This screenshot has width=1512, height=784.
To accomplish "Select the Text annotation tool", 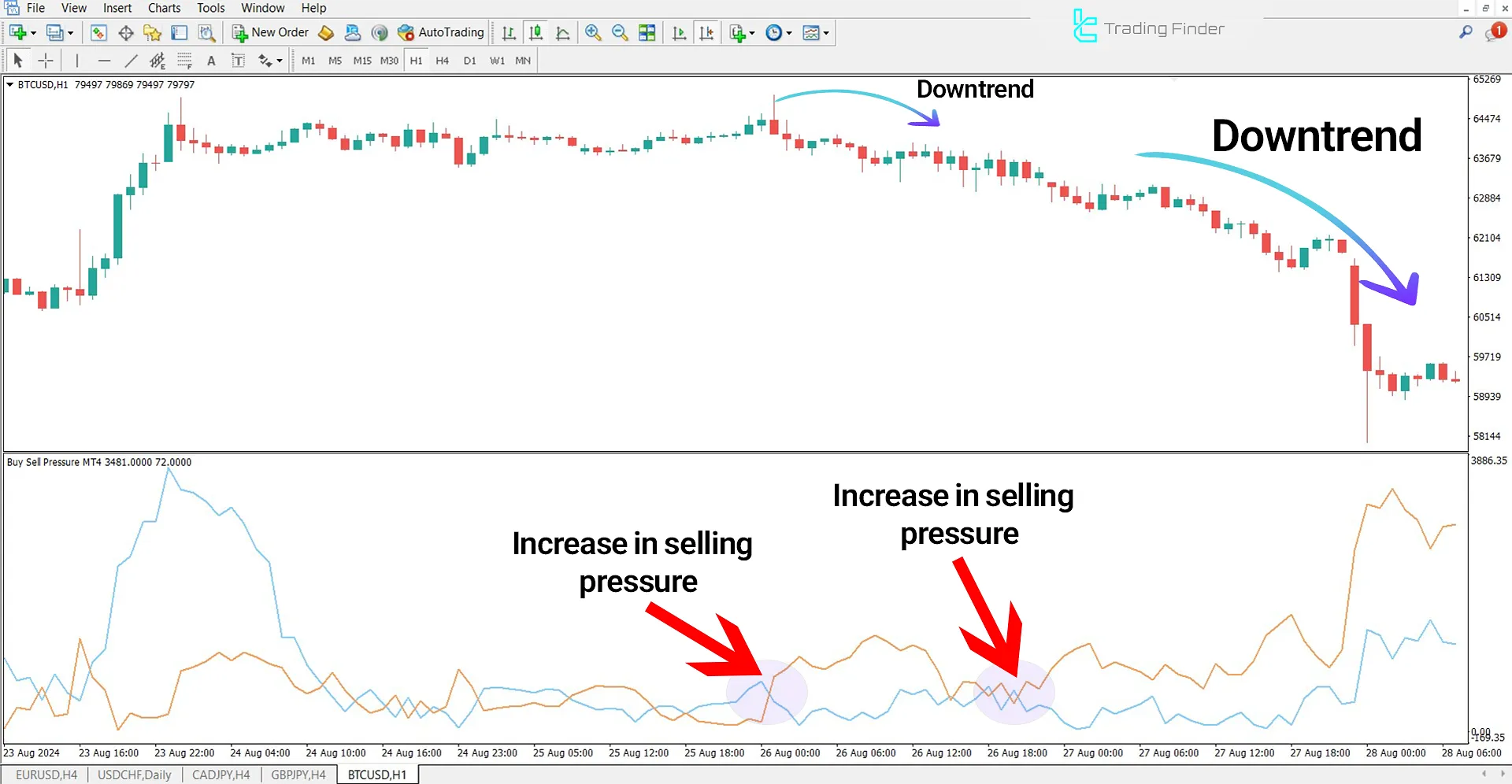I will pos(211,60).
